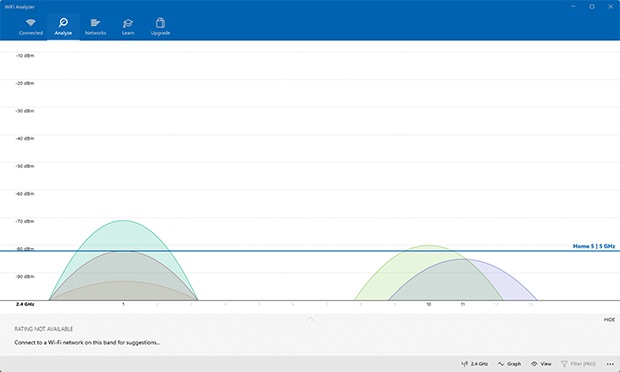The height and width of the screenshot is (372, 620).
Task: Select channel 10 on the axis
Action: pyautogui.click(x=428, y=304)
